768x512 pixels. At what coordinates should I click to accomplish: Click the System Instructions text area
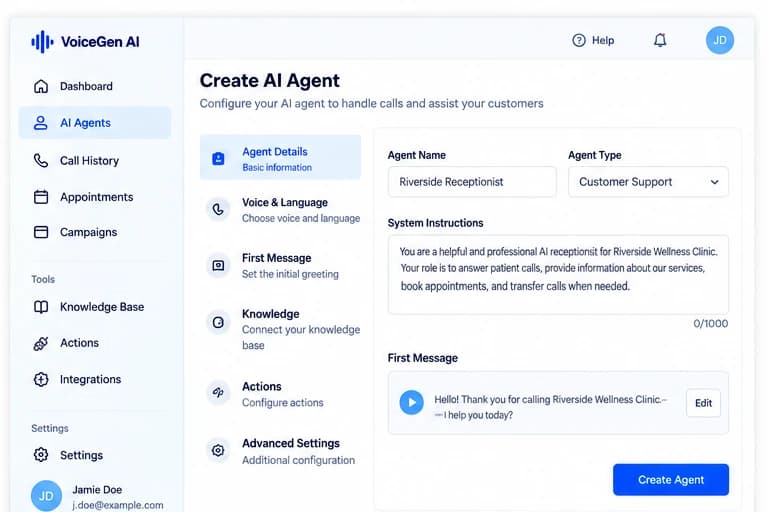558,274
